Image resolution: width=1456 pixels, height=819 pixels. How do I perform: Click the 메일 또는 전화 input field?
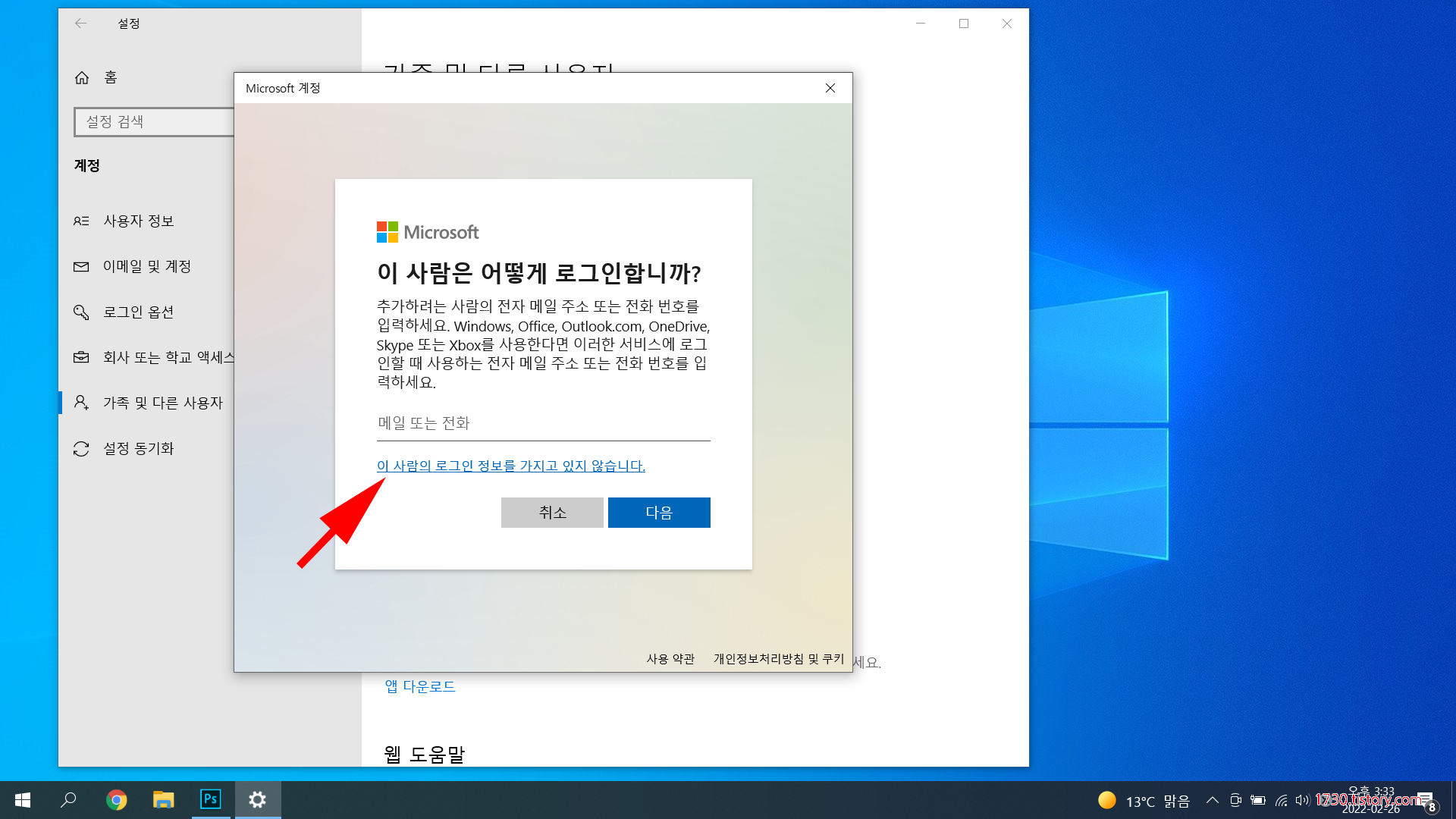(543, 423)
